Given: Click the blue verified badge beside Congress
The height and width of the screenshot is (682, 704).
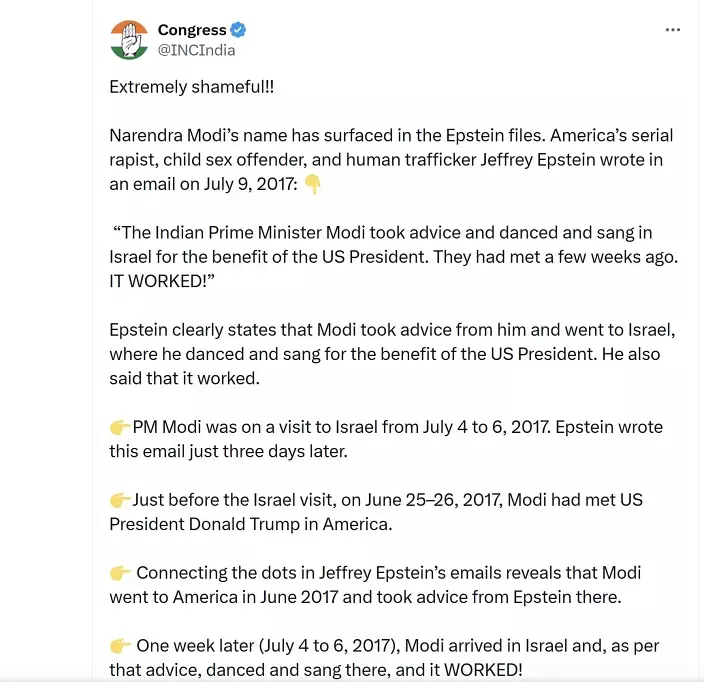Looking at the screenshot, I should click(239, 30).
